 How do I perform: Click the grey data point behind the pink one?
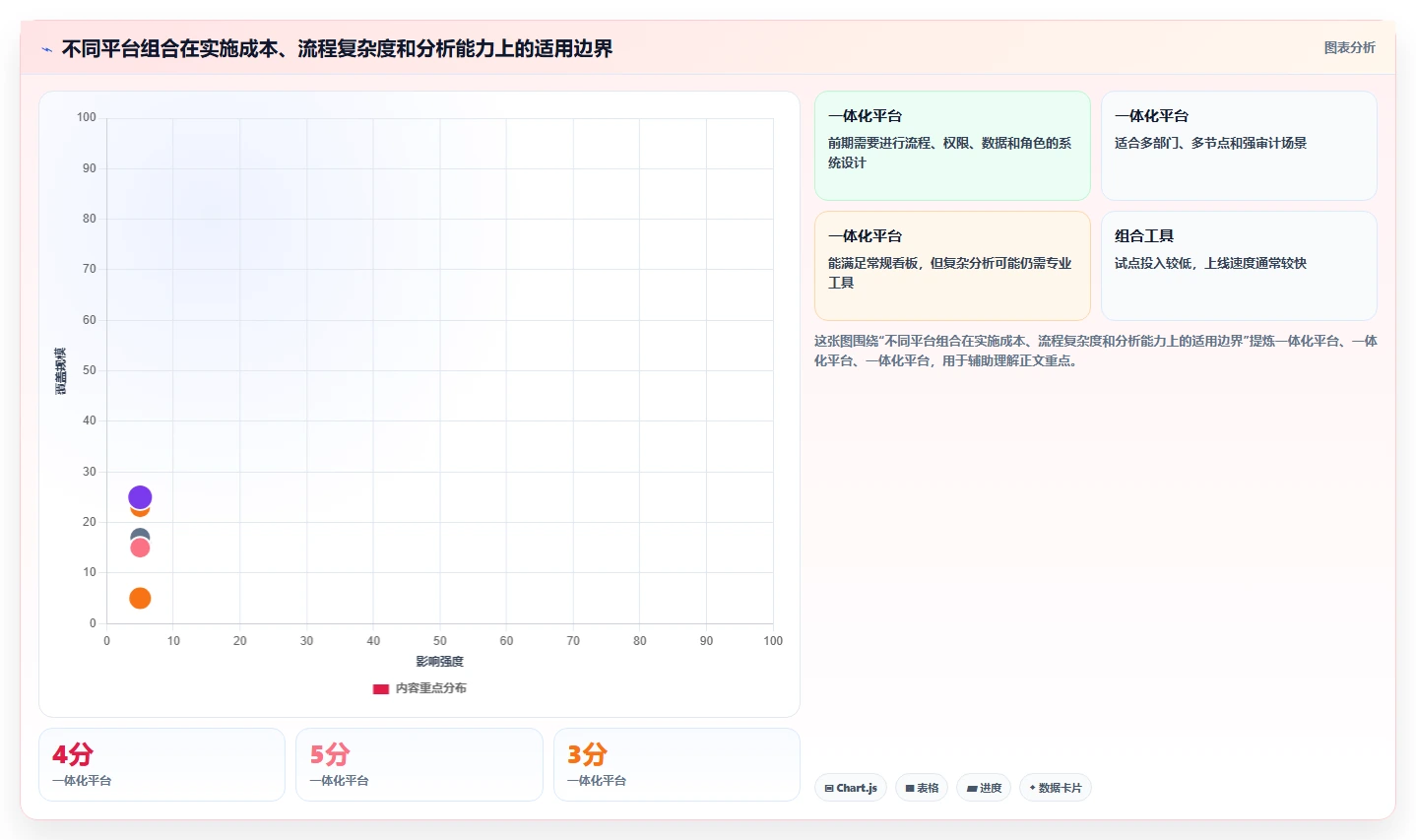pos(140,535)
